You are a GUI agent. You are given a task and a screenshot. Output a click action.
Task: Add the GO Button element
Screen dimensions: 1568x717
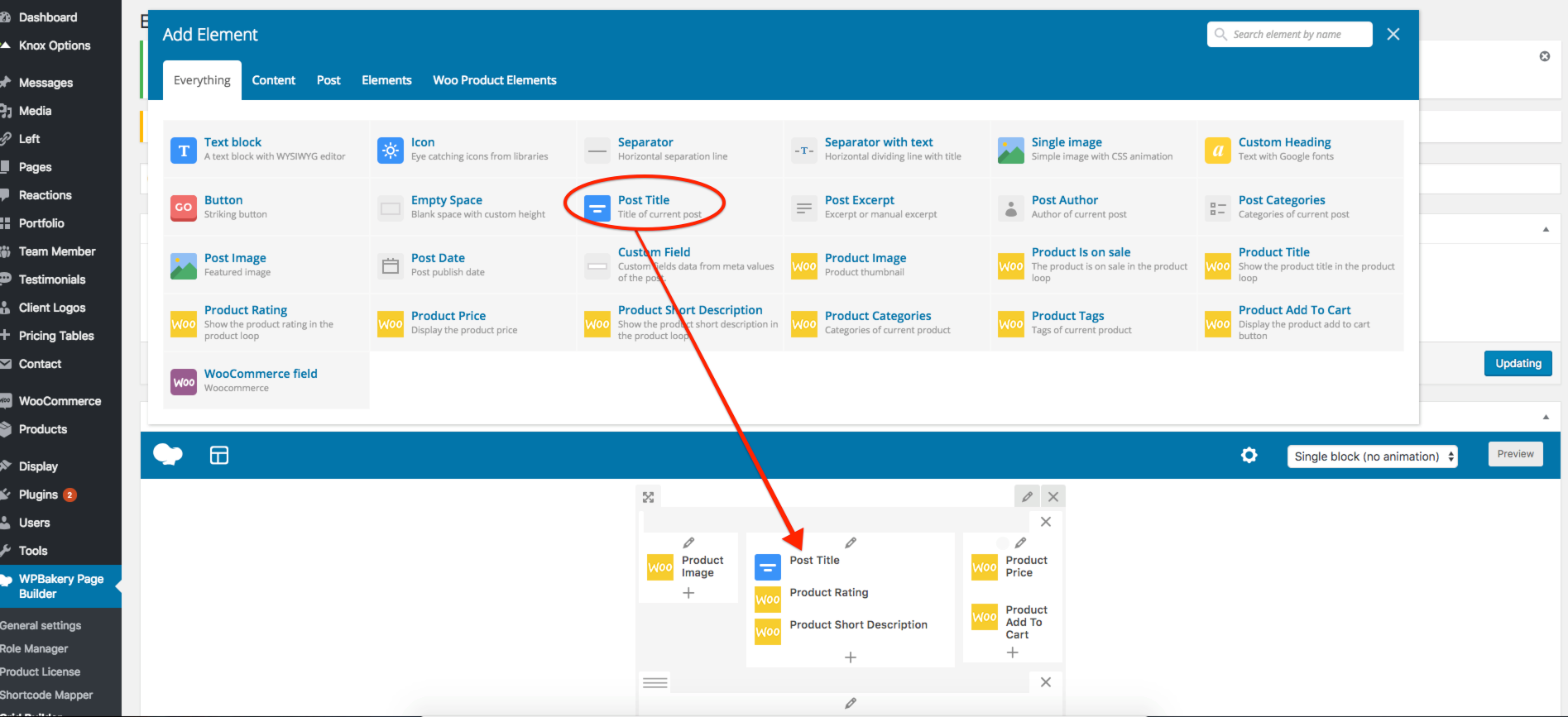(266, 208)
